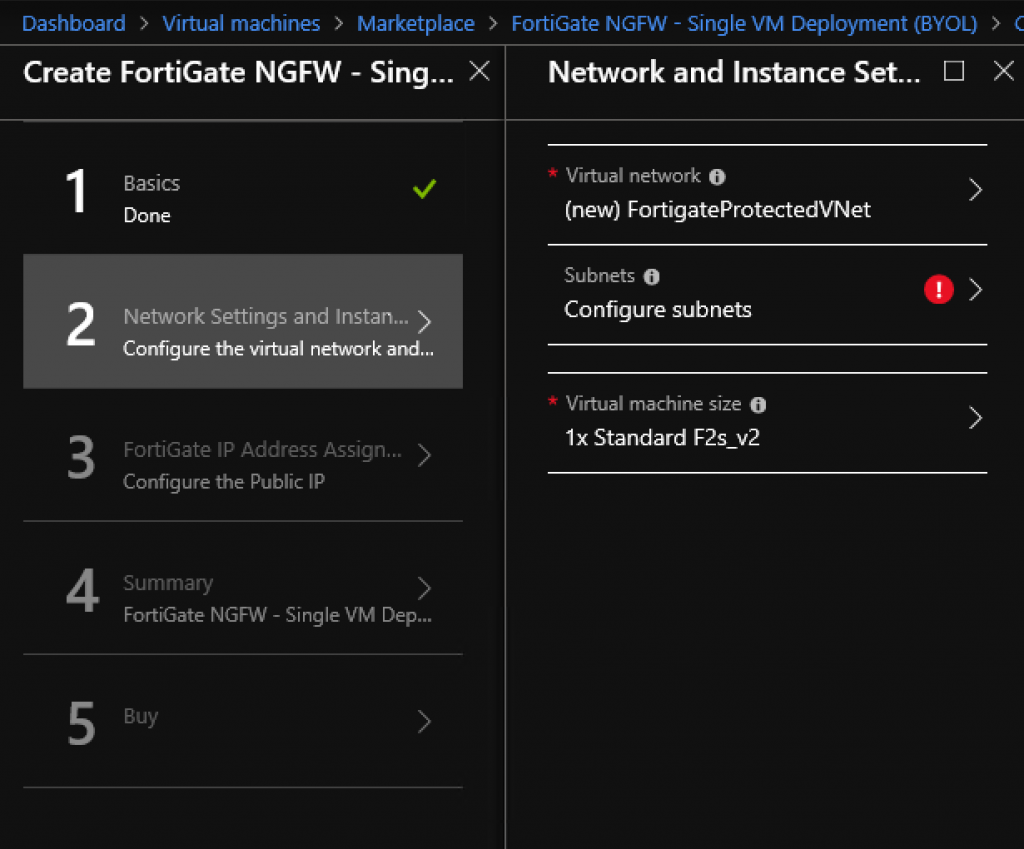Image resolution: width=1024 pixels, height=849 pixels.
Task: Open step 4 Summary
Action: (243, 588)
